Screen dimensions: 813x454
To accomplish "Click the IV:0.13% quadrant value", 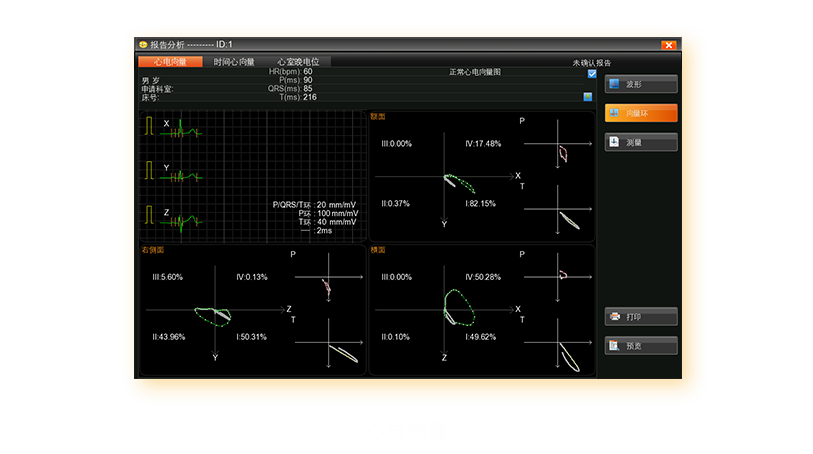I will pos(252,277).
